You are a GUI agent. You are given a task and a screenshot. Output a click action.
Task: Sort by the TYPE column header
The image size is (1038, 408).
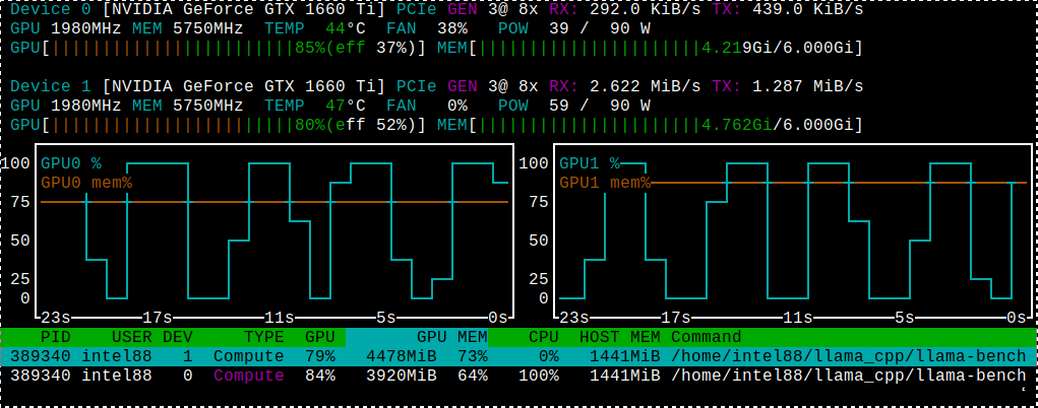click(x=263, y=336)
